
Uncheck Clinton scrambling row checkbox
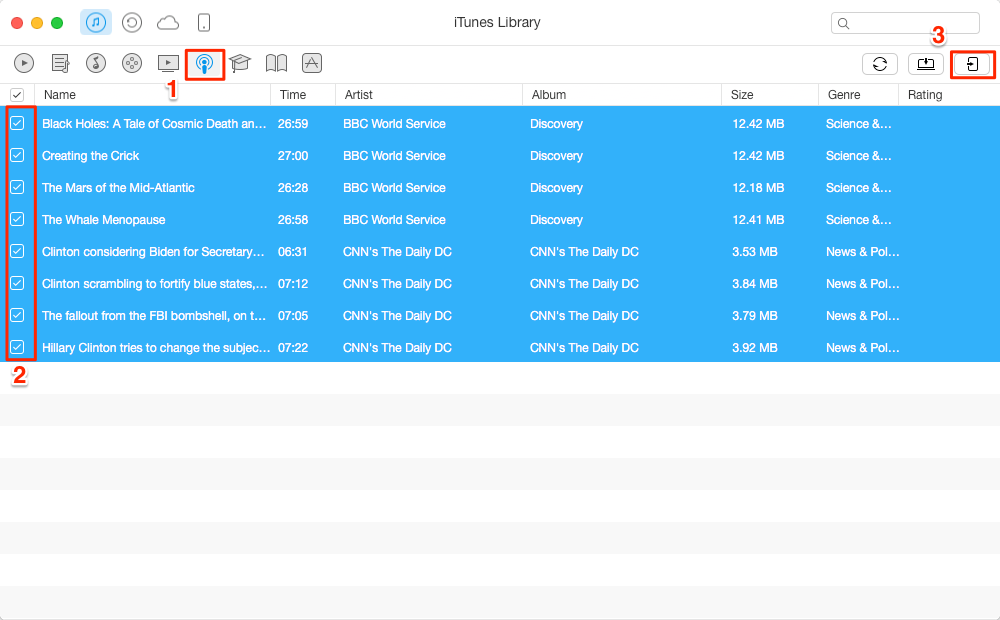point(17,283)
